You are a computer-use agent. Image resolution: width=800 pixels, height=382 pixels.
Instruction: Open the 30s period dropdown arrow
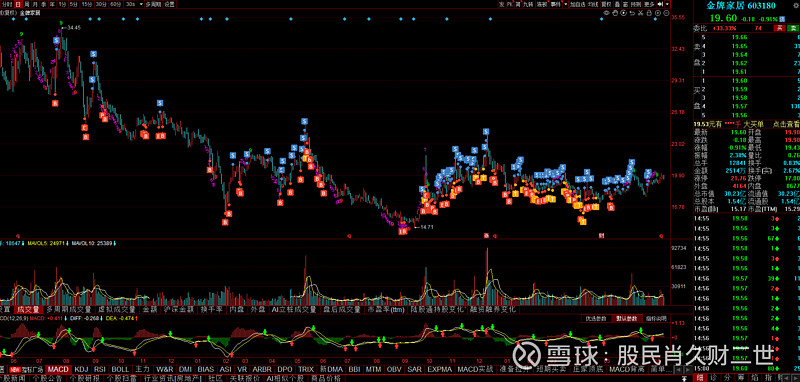point(141,4)
